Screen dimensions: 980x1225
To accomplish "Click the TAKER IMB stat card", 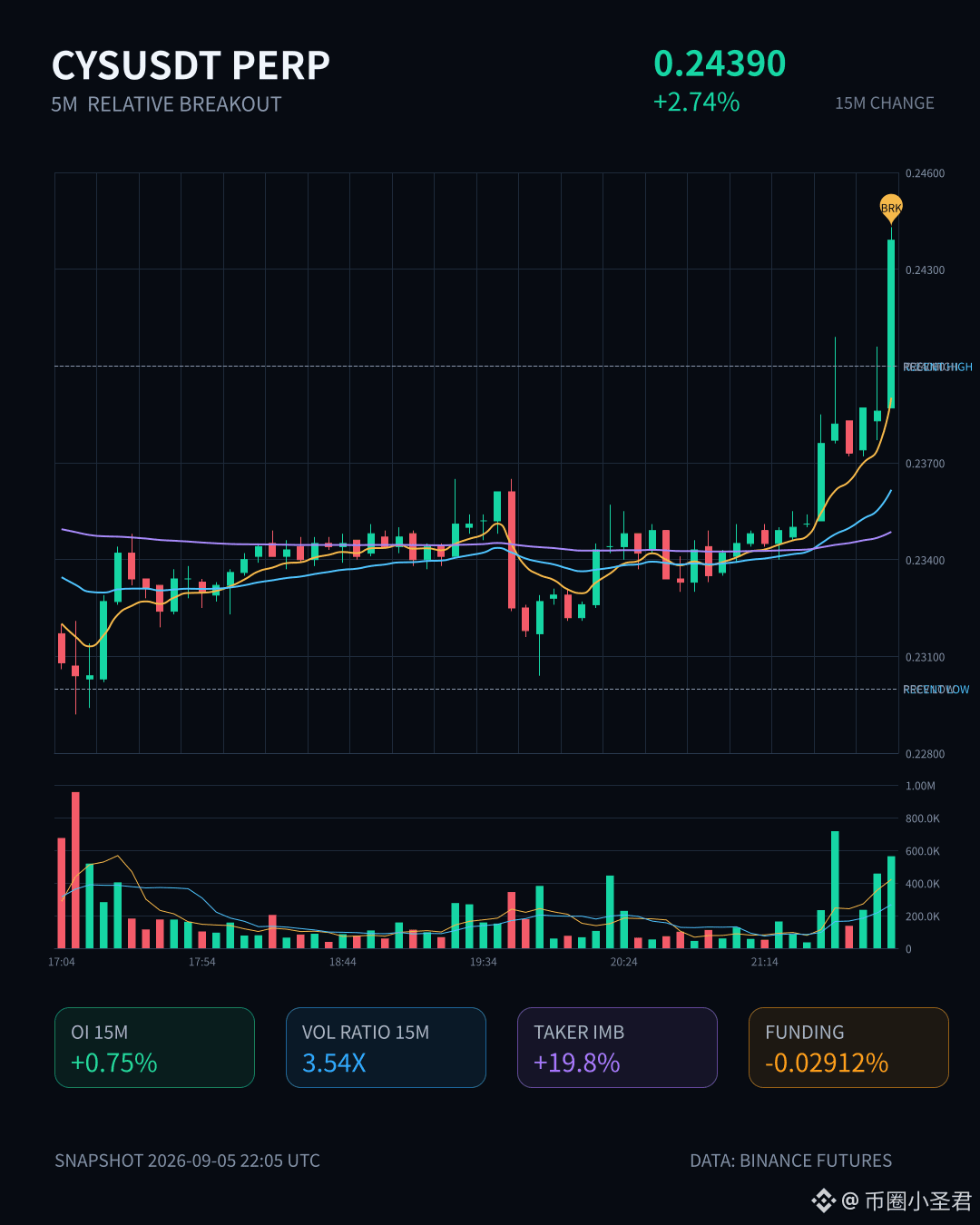I will (617, 1047).
